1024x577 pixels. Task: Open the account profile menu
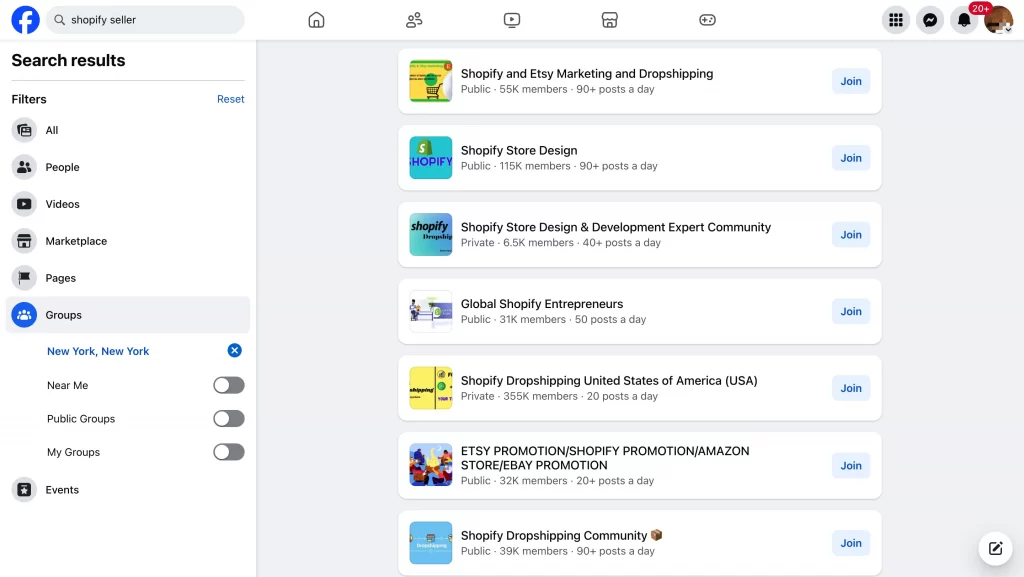pos(998,20)
